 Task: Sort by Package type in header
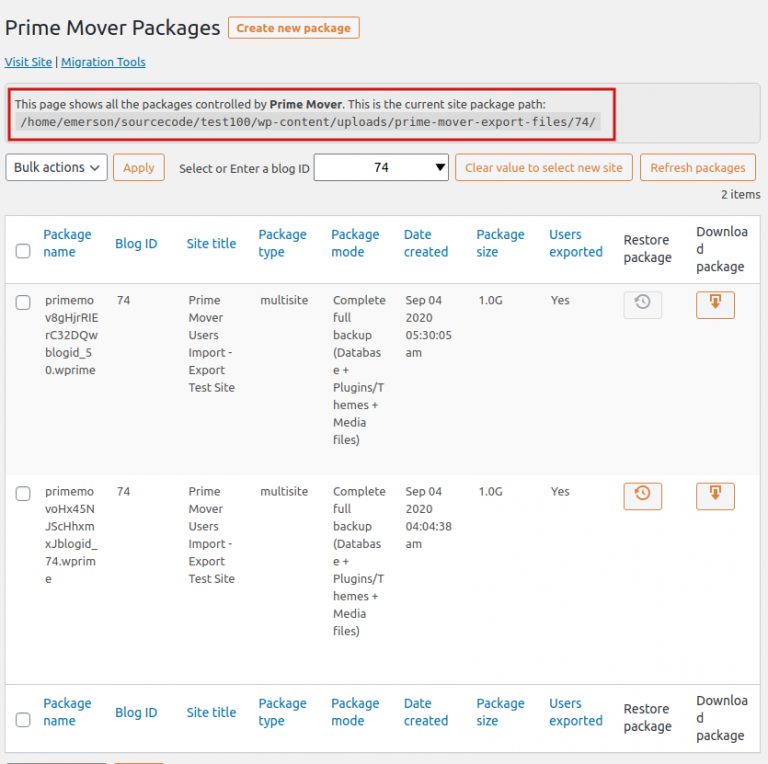pyautogui.click(x=283, y=243)
